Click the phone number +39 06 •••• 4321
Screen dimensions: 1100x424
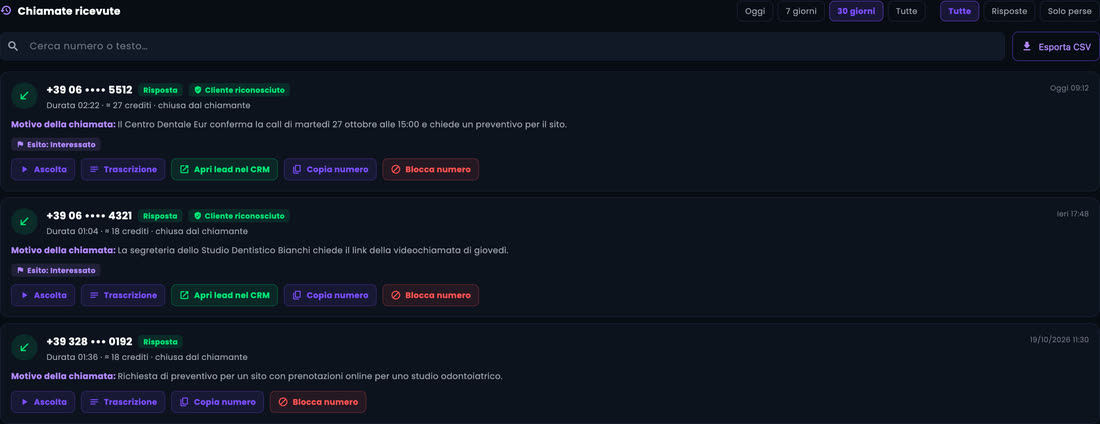89,216
